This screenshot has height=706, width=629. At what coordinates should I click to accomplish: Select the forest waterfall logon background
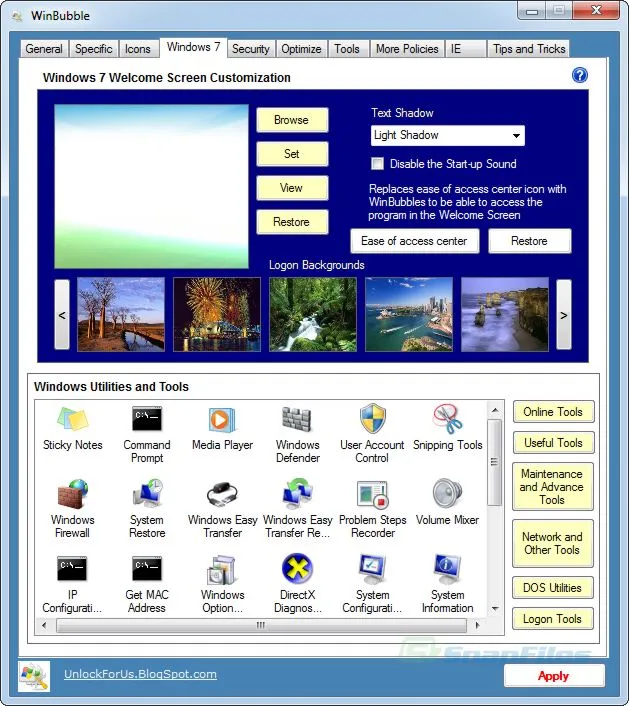click(x=313, y=314)
